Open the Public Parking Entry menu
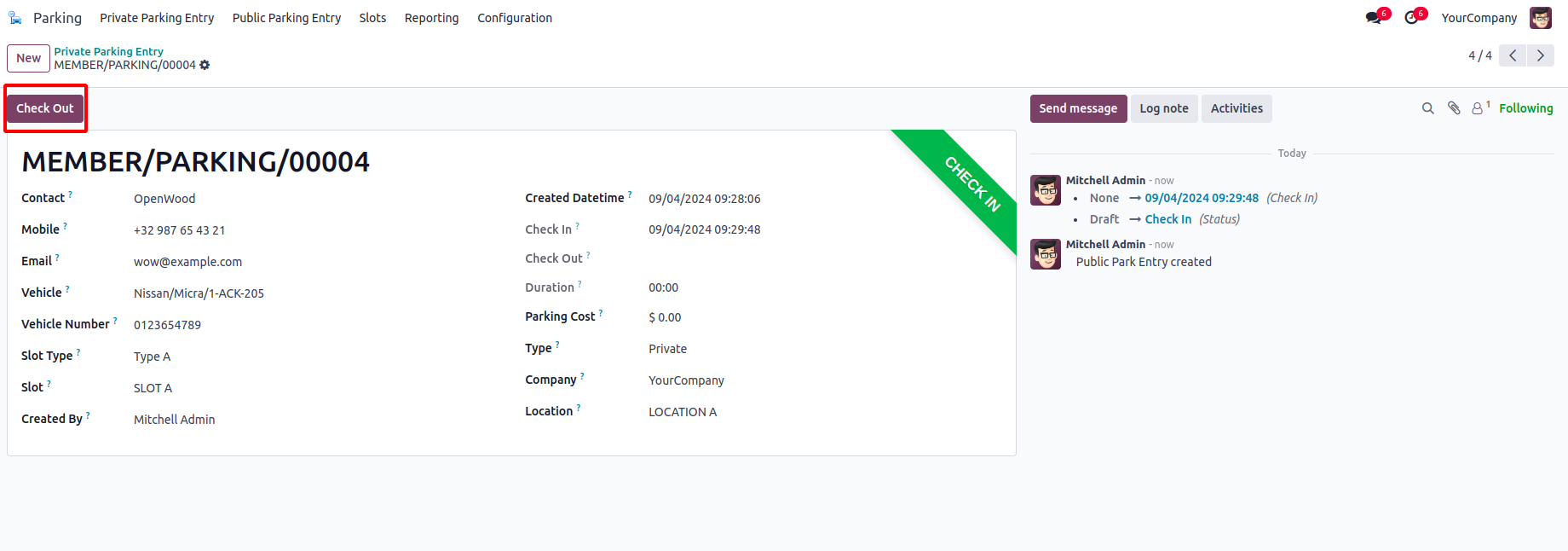The height and width of the screenshot is (551, 1568). pyautogui.click(x=286, y=18)
